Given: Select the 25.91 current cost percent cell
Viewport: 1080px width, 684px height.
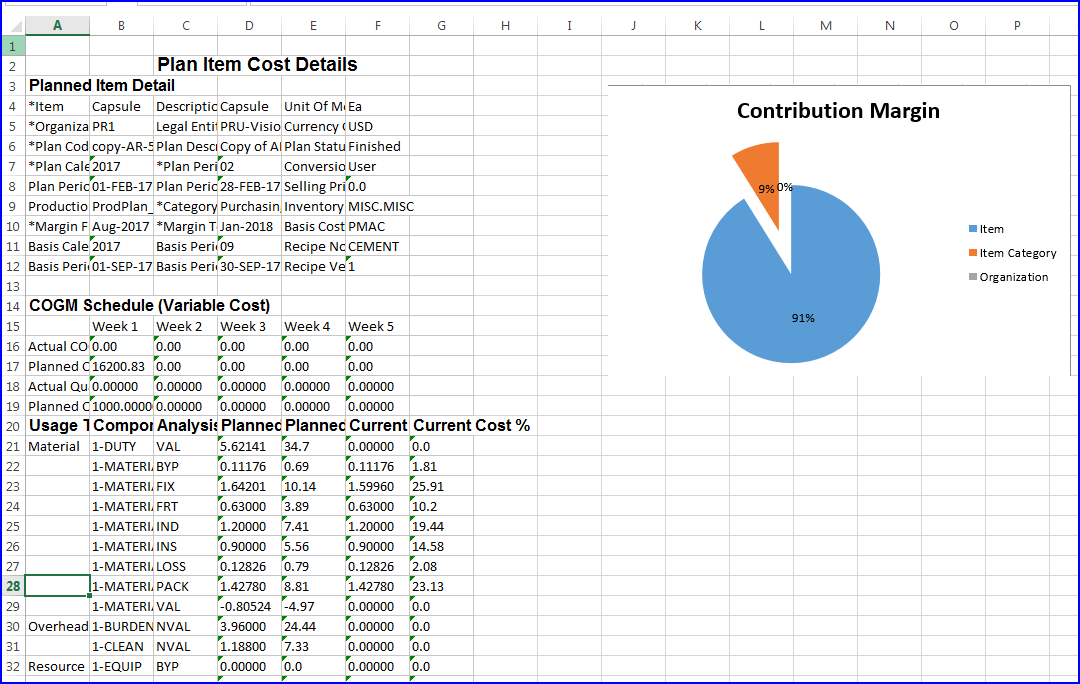Looking at the screenshot, I should (x=442, y=486).
